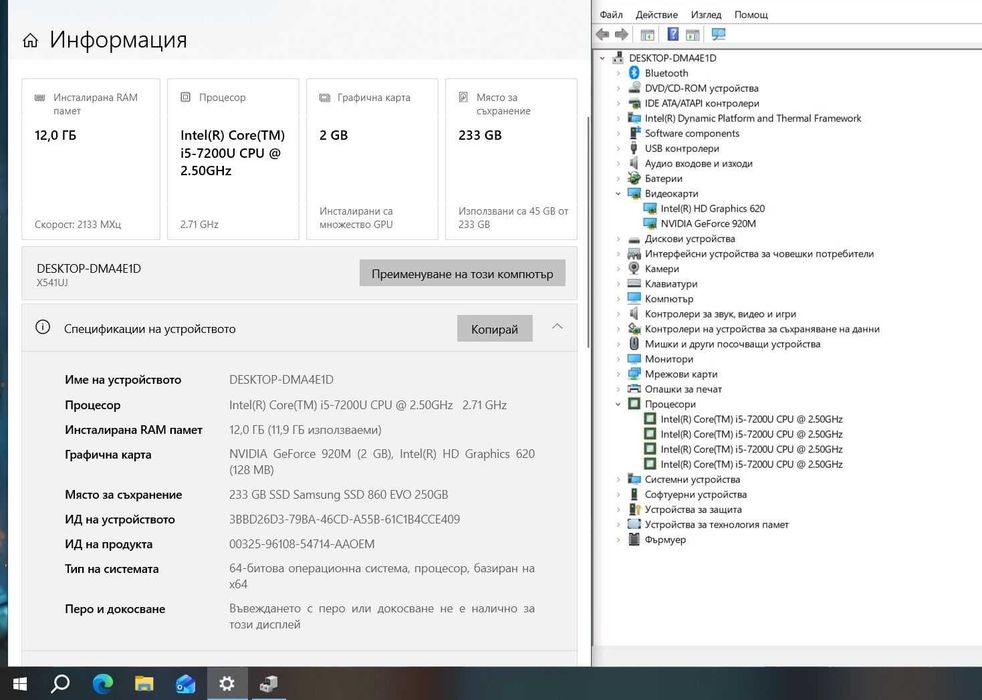Click 233 GB SSD Samsung SSD 860 EVO text
This screenshot has width=982, height=700.
point(338,495)
